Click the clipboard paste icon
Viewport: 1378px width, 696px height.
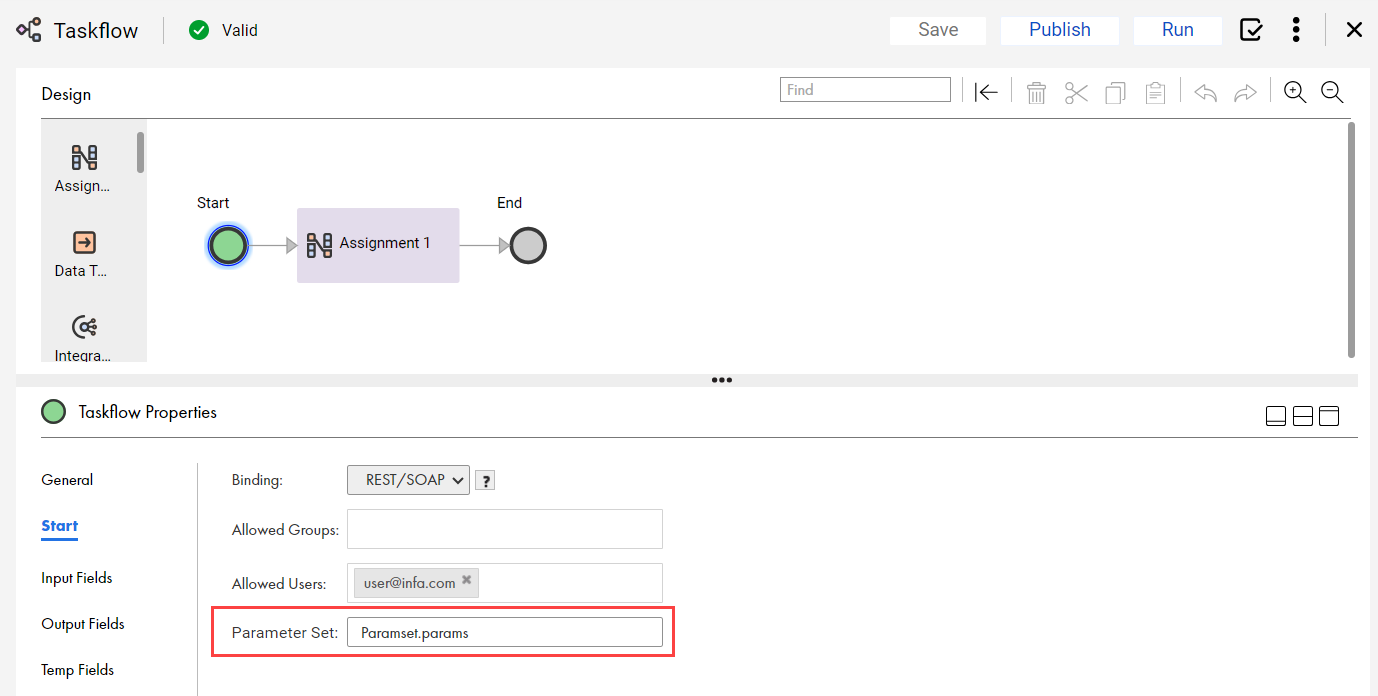pyautogui.click(x=1155, y=93)
